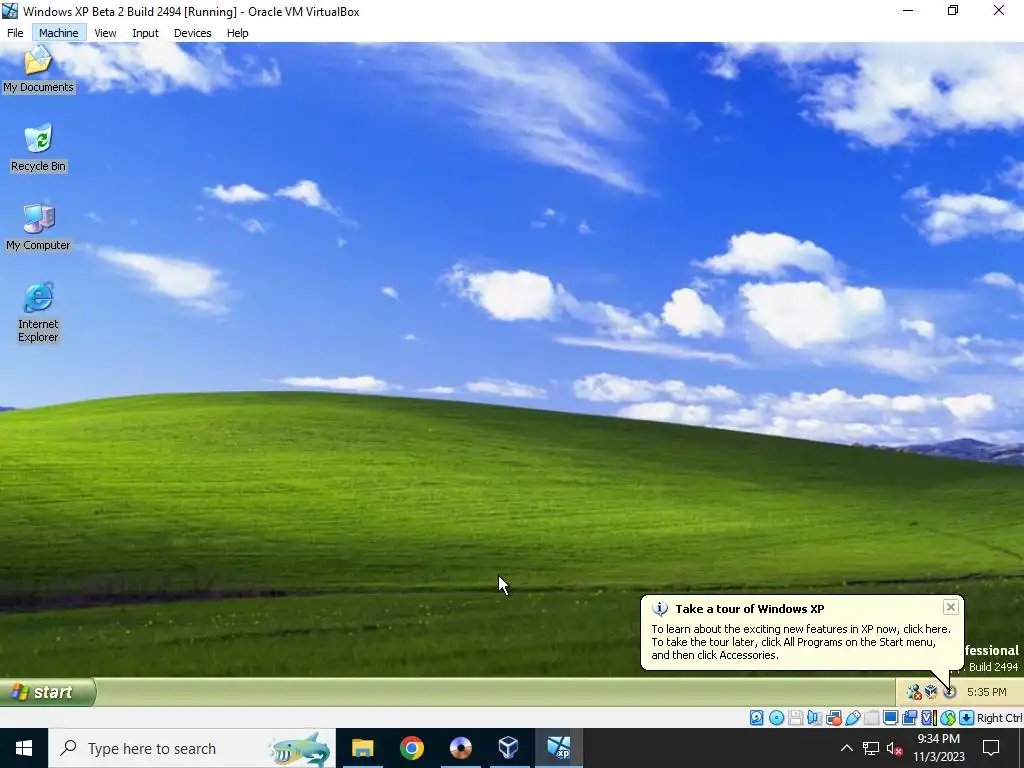The width and height of the screenshot is (1024, 768).
Task: Select the Internet Explorer desktop icon
Action: [x=38, y=313]
